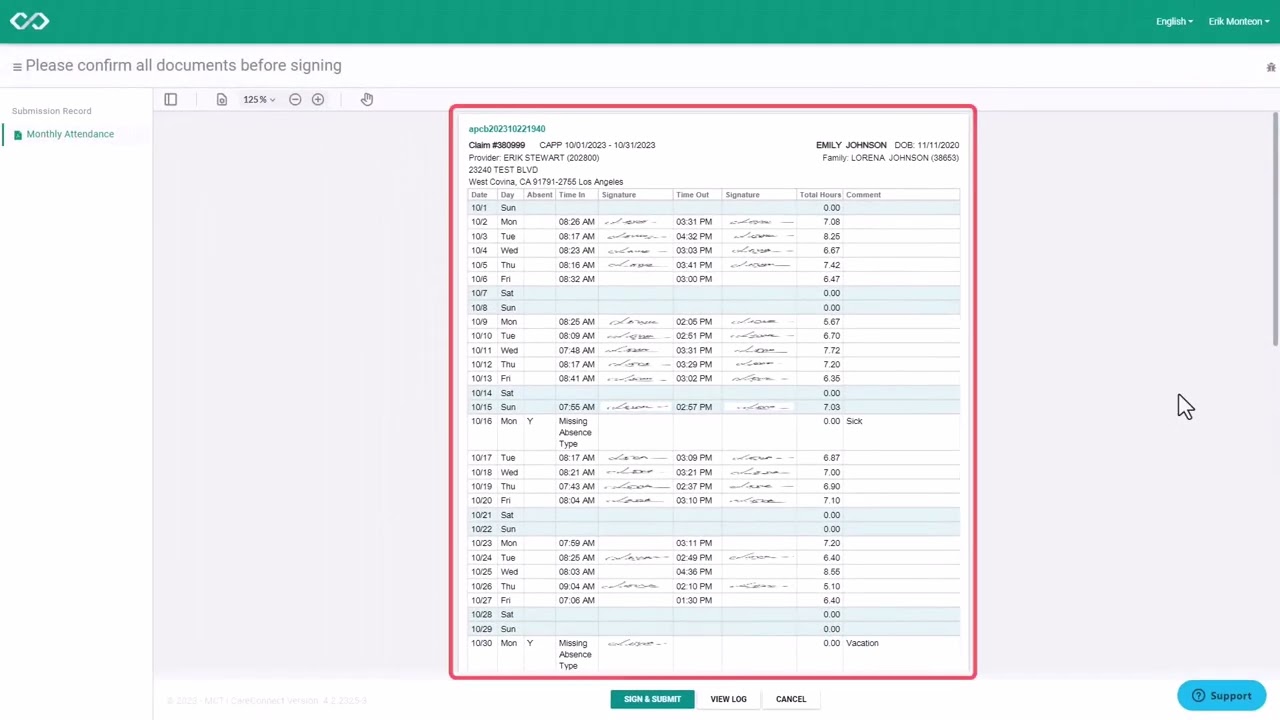Screen dimensions: 1280x720
Task: Click the 10/25 total hours 8.55
Action: (x=831, y=572)
